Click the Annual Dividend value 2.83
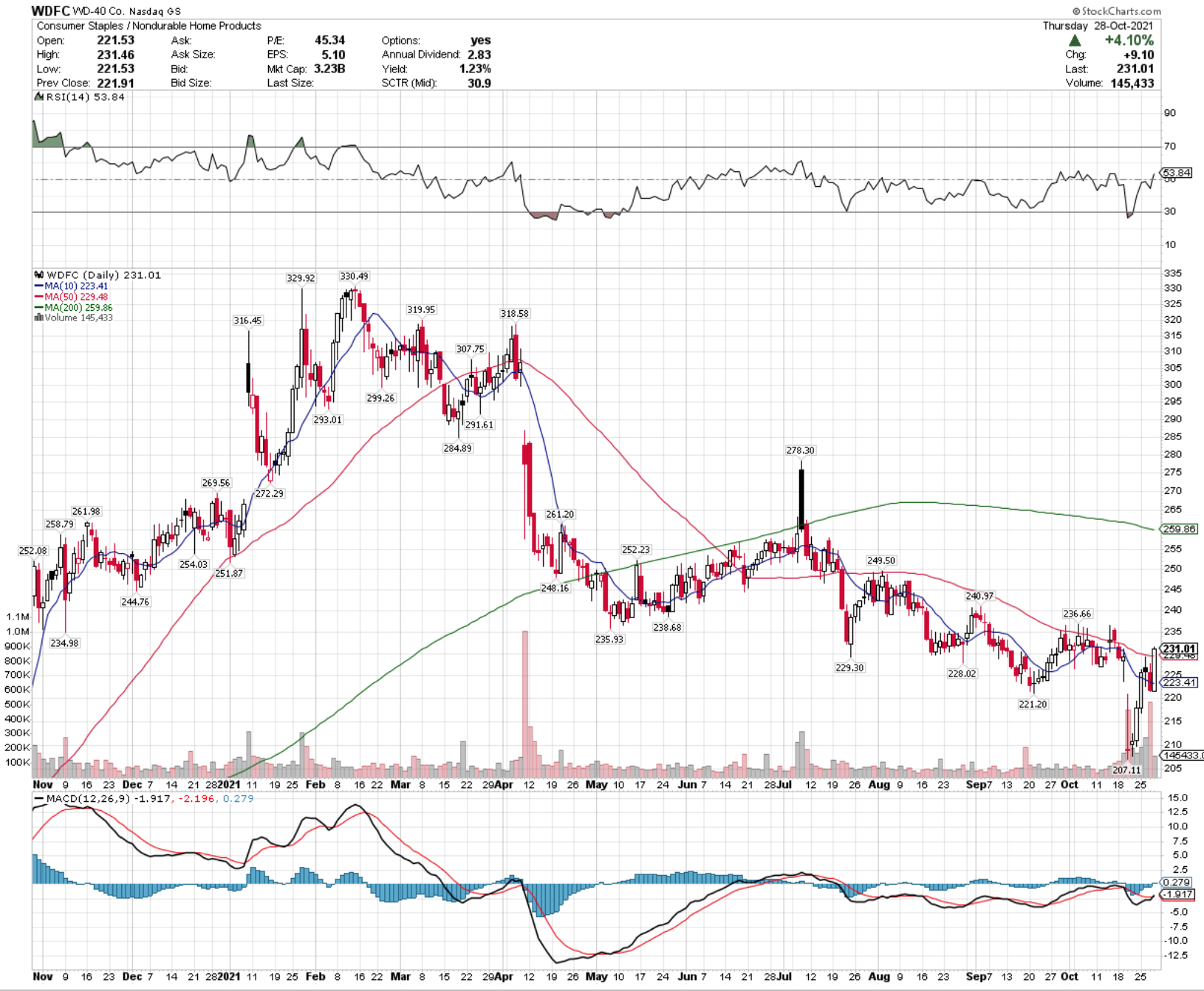The width and height of the screenshot is (1204, 991). pyautogui.click(x=479, y=55)
